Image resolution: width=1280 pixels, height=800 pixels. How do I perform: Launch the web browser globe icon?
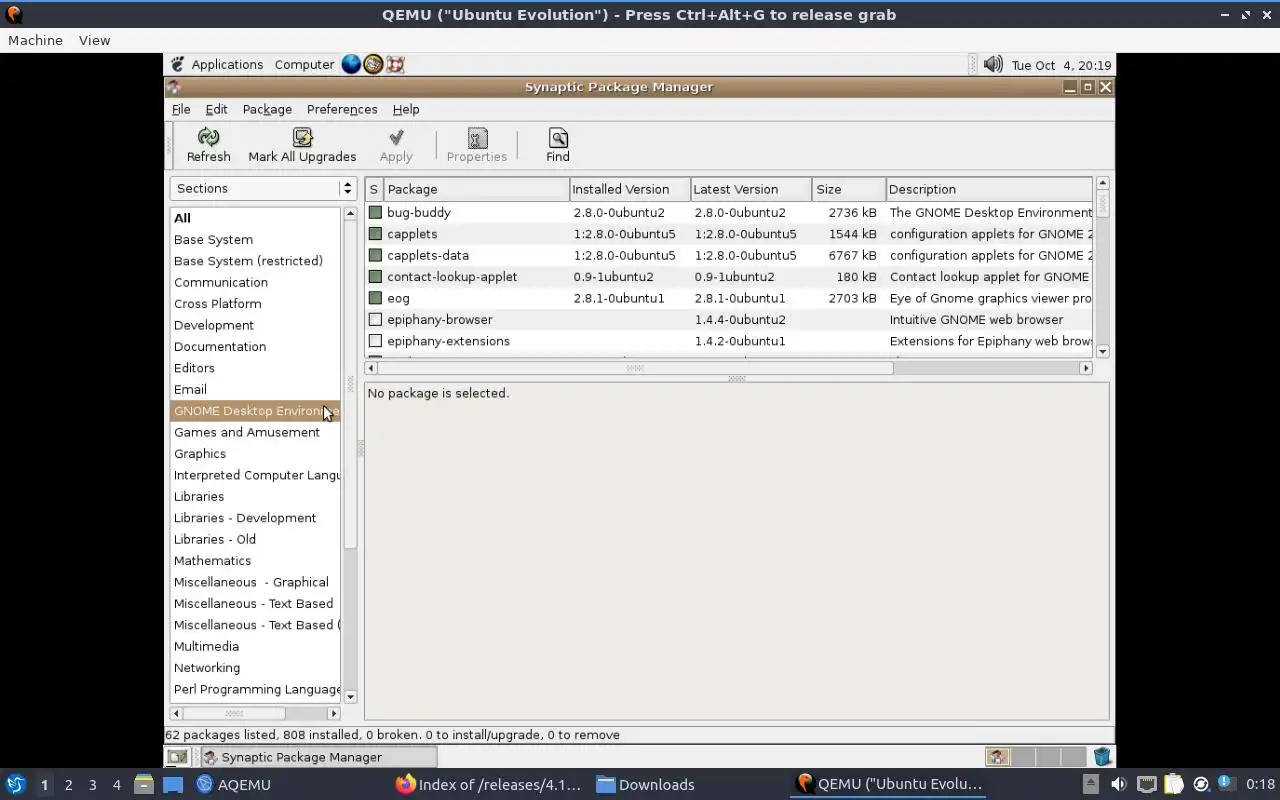point(351,64)
